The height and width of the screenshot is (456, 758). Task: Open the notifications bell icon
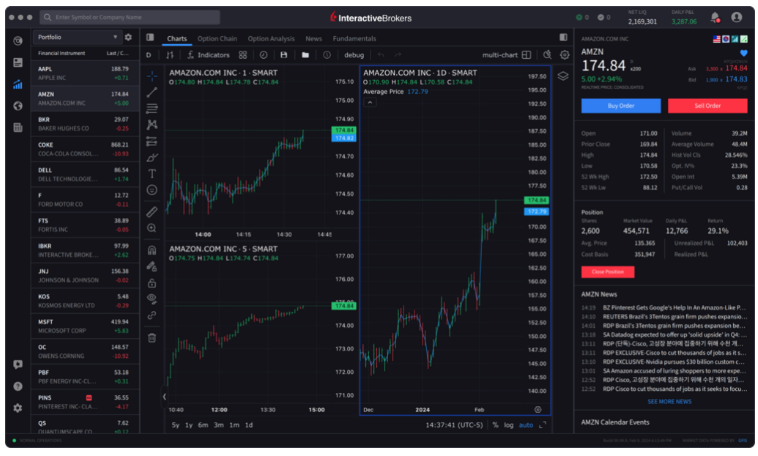click(714, 17)
